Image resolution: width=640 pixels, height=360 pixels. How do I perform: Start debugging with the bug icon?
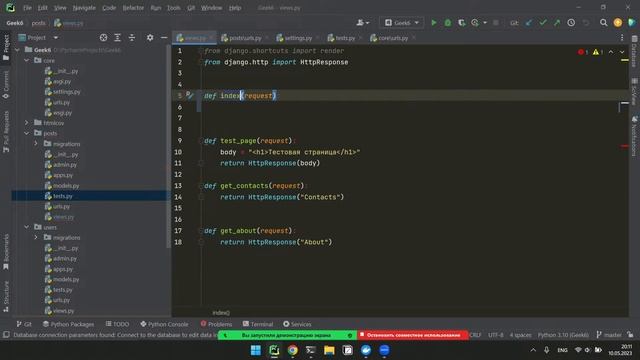[x=448, y=23]
